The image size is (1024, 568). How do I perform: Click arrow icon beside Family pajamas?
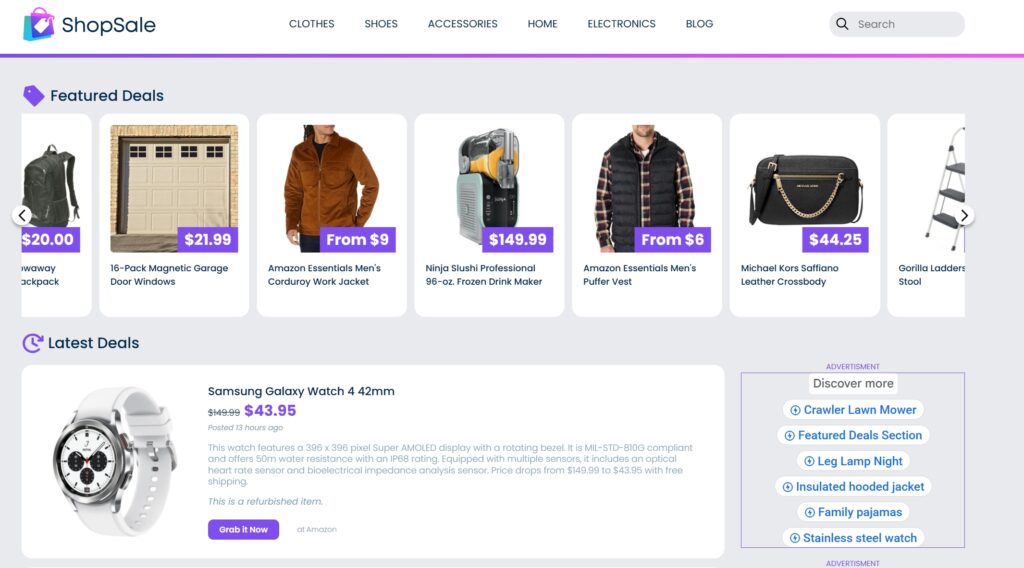[x=809, y=512]
